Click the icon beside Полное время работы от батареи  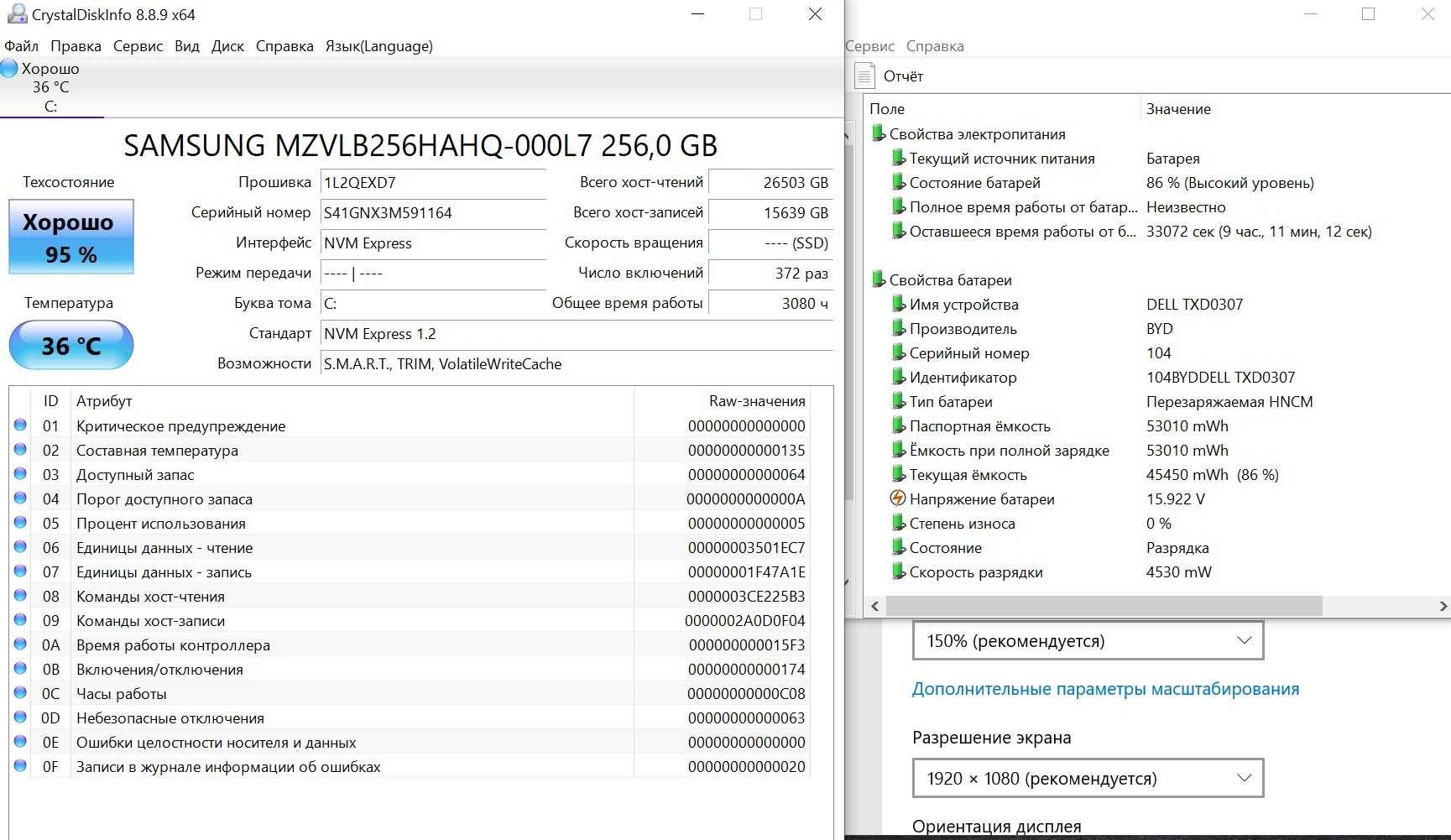(898, 206)
